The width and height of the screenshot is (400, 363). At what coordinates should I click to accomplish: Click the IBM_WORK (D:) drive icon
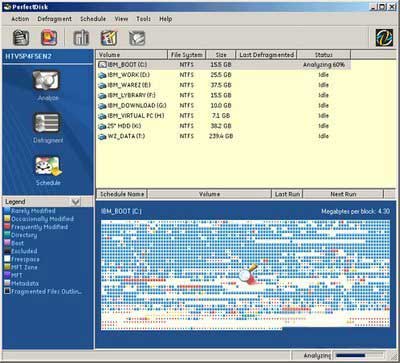pyautogui.click(x=102, y=75)
